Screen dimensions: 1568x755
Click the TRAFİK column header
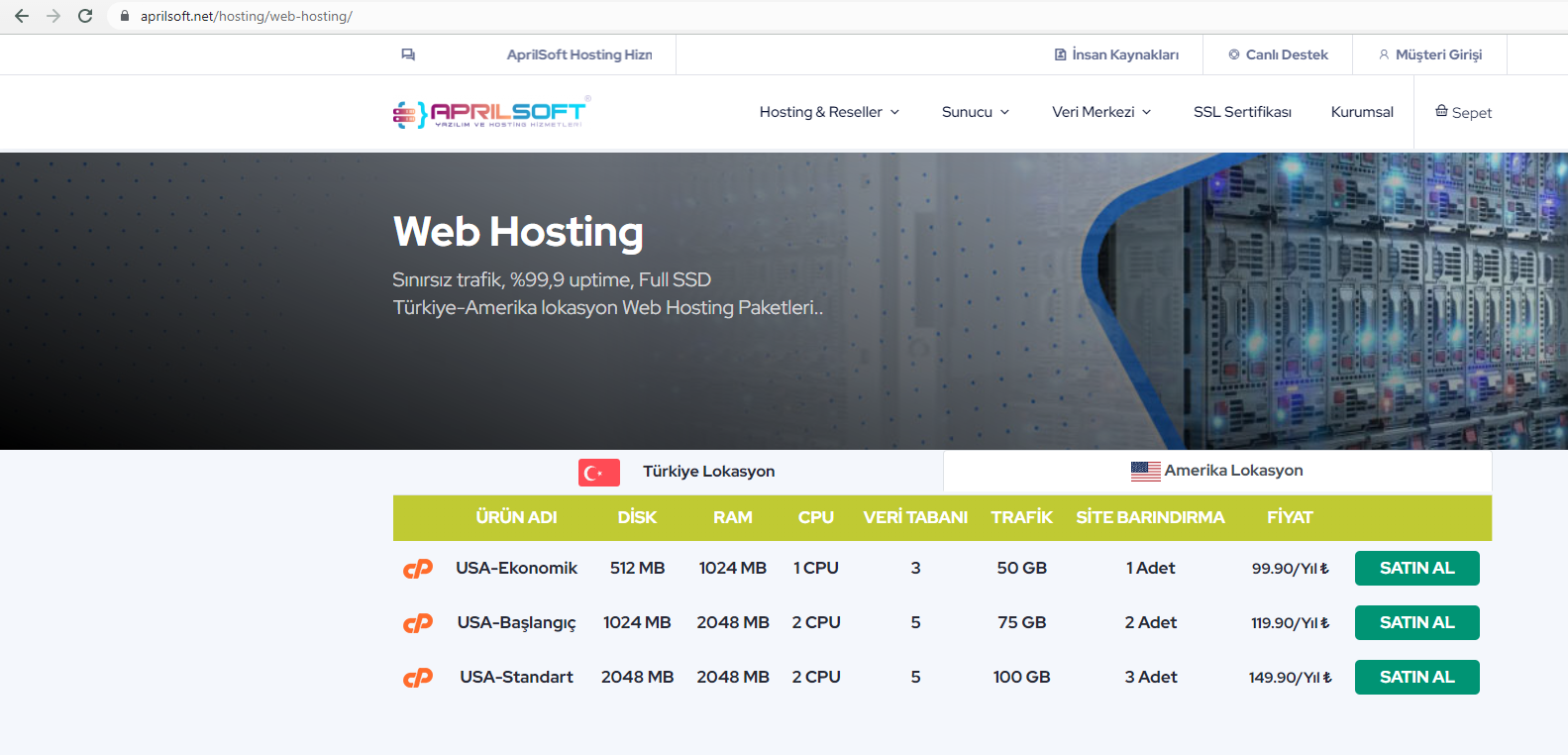[x=1022, y=517]
